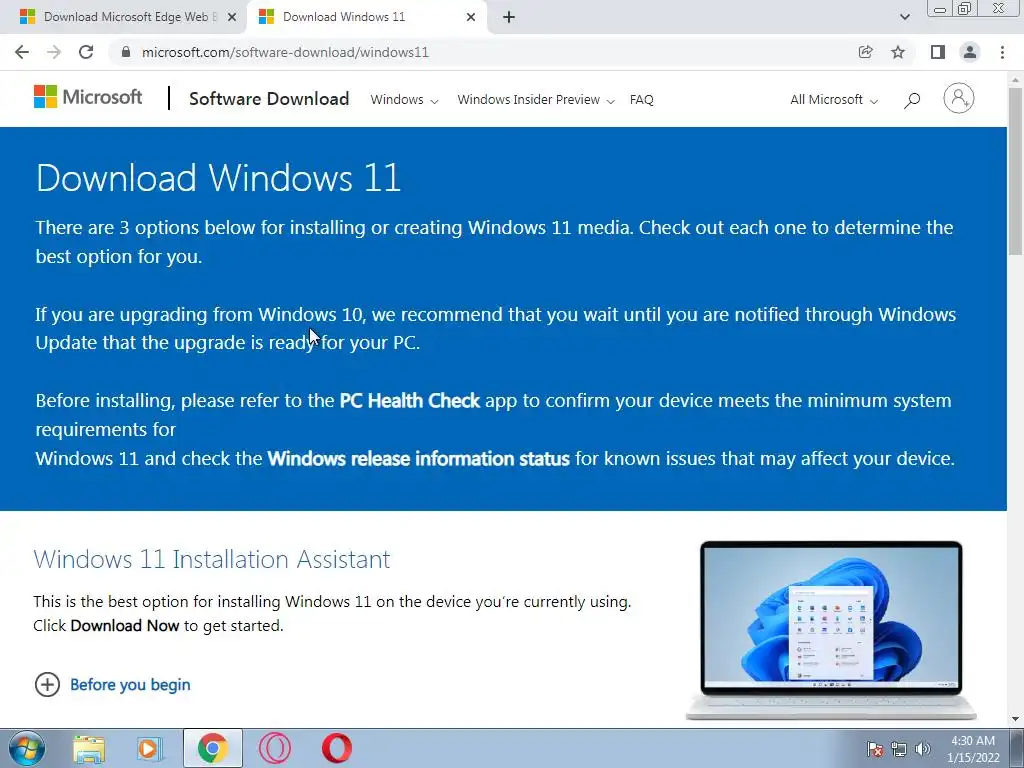1024x768 pixels.
Task: Open the Chrome three-dot menu
Action: [1002, 52]
